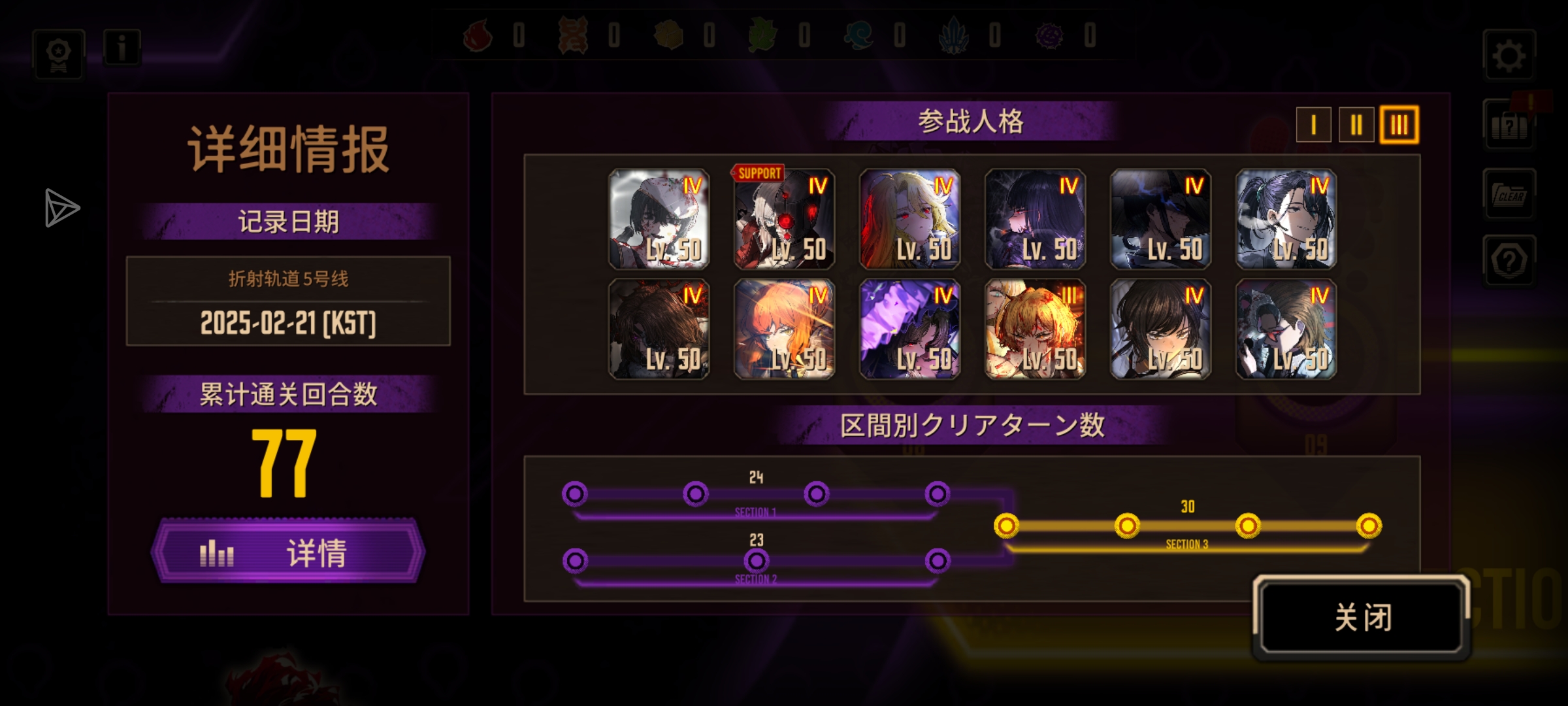Select team tab III
Image resolution: width=1568 pixels, height=706 pixels.
tap(1399, 124)
